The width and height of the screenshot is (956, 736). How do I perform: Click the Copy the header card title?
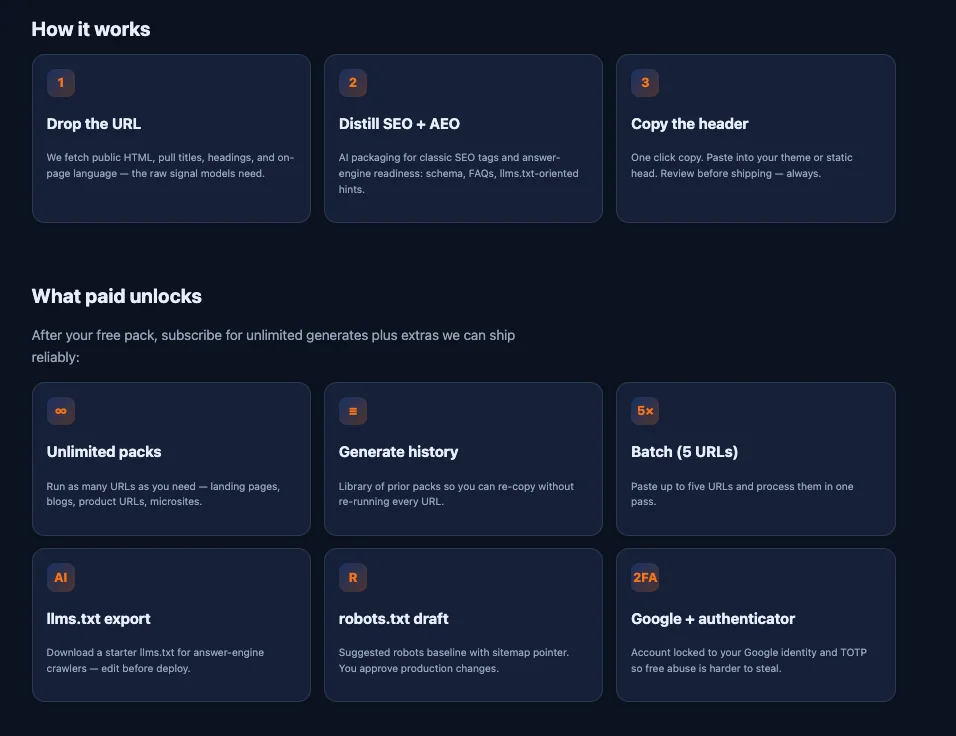coord(690,124)
